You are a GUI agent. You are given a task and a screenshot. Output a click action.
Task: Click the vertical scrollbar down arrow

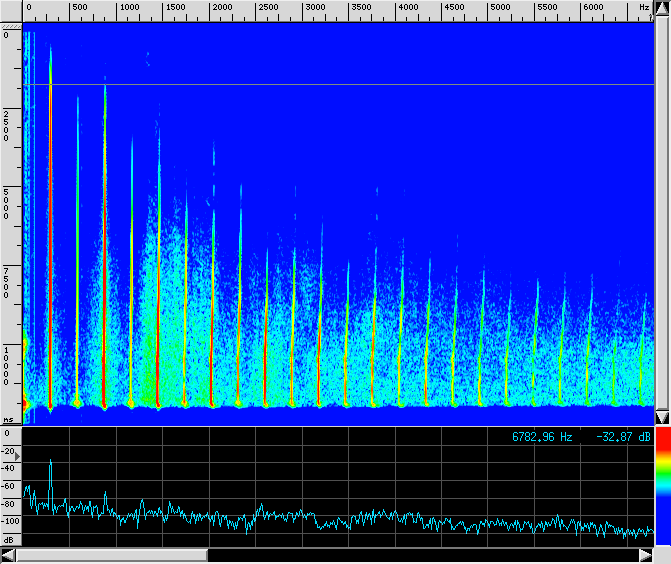662,416
